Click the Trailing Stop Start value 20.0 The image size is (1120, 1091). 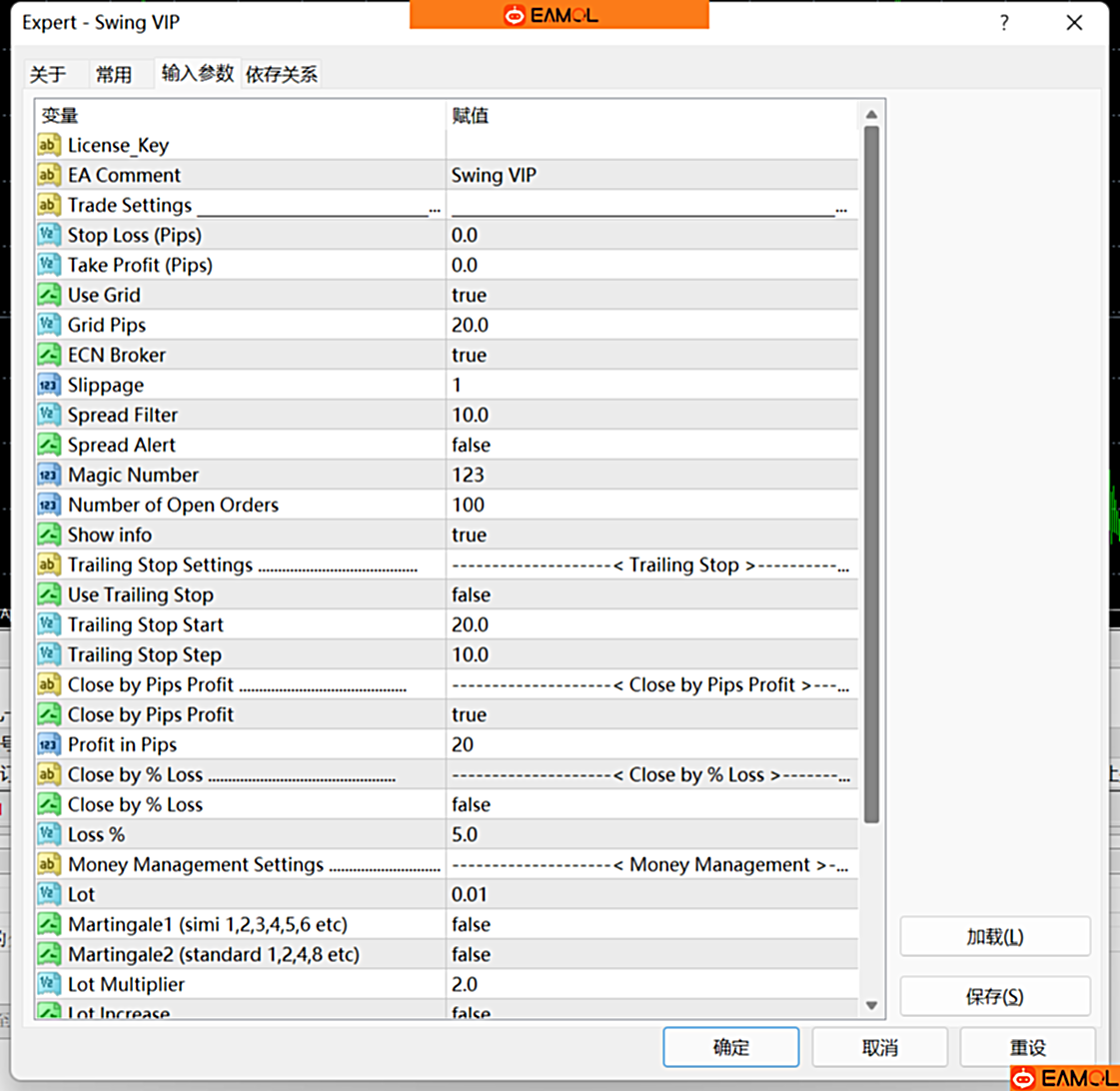(x=470, y=625)
